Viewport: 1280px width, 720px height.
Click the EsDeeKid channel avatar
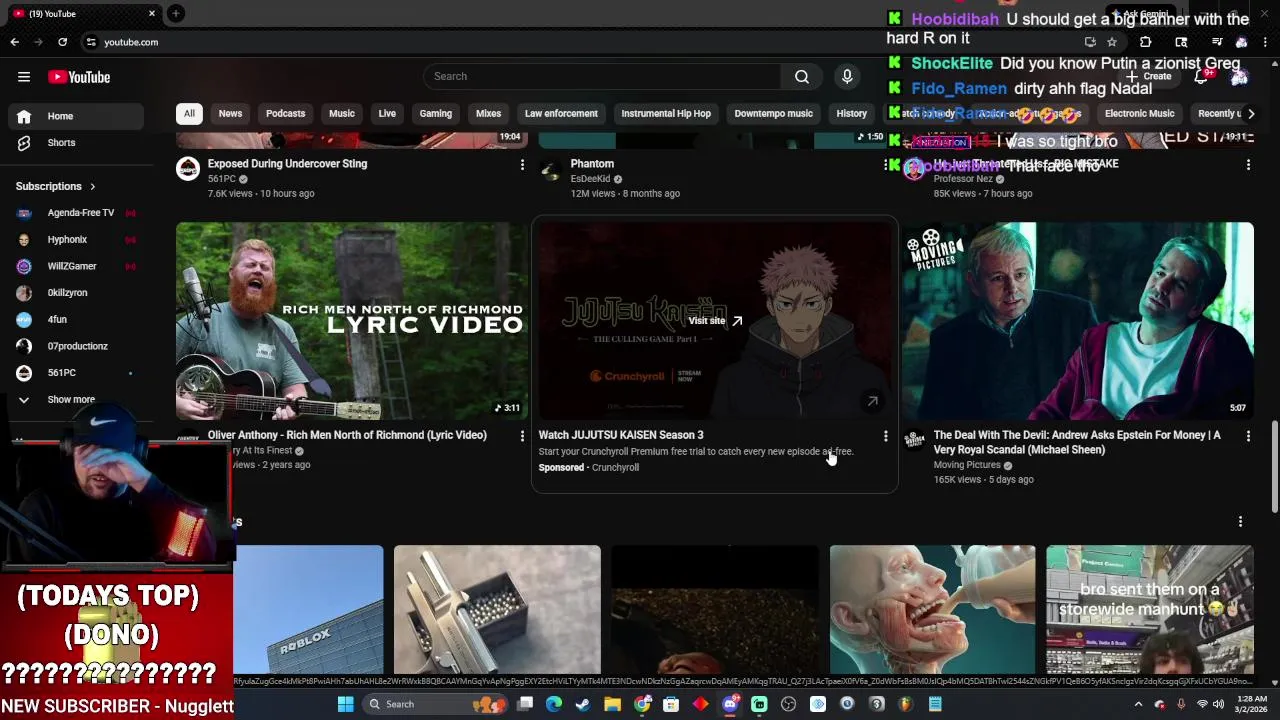[550, 169]
